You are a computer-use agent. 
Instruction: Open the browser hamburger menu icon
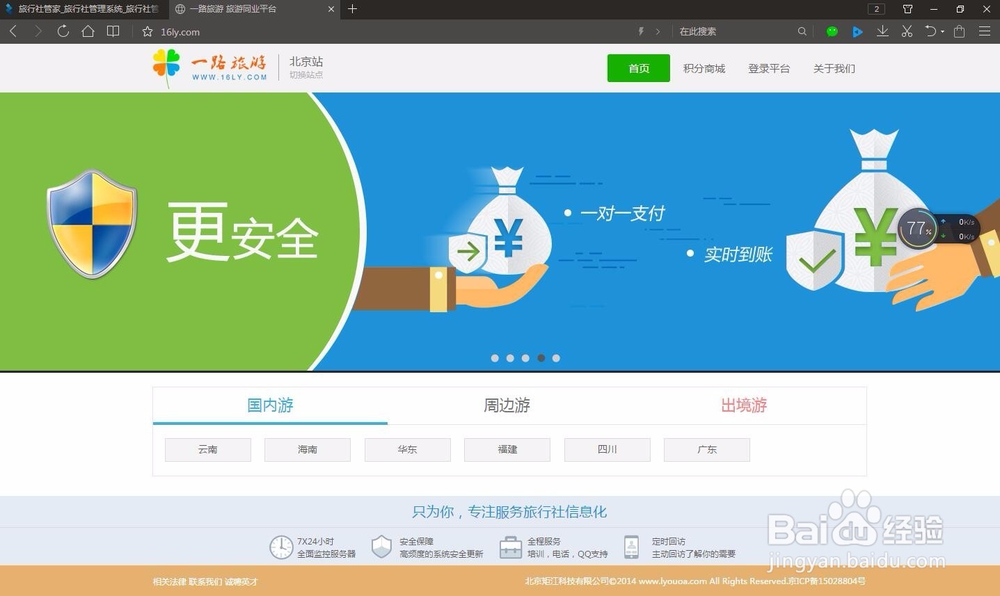click(x=985, y=31)
